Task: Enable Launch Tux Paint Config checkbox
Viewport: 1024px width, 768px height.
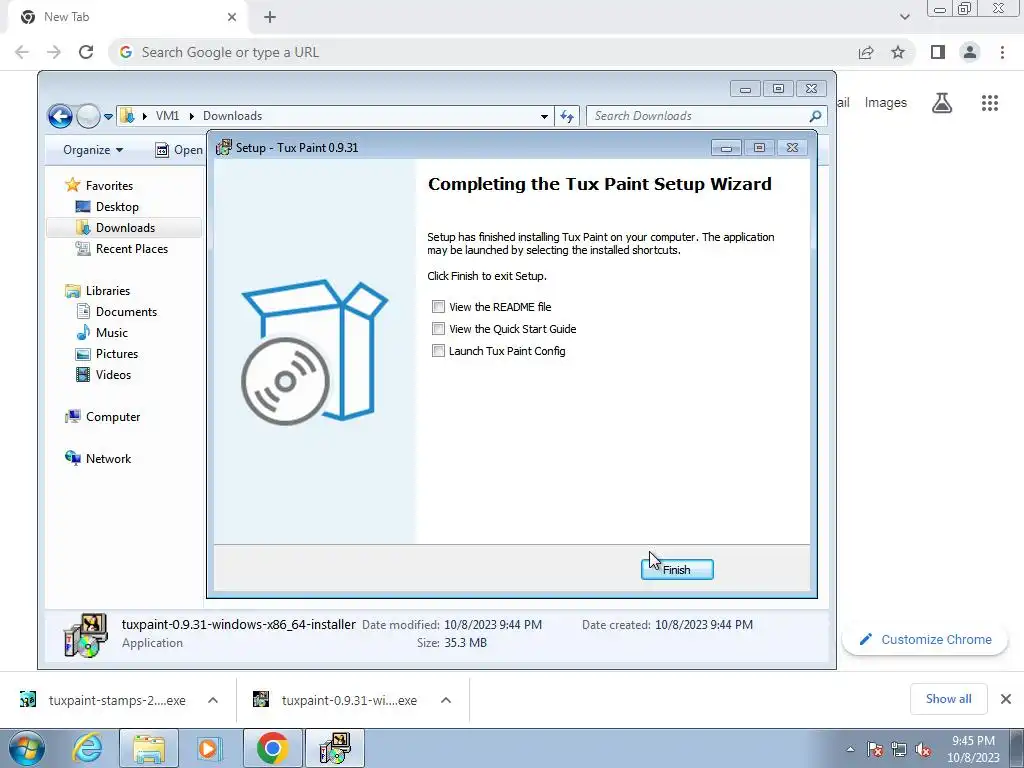Action: (438, 351)
